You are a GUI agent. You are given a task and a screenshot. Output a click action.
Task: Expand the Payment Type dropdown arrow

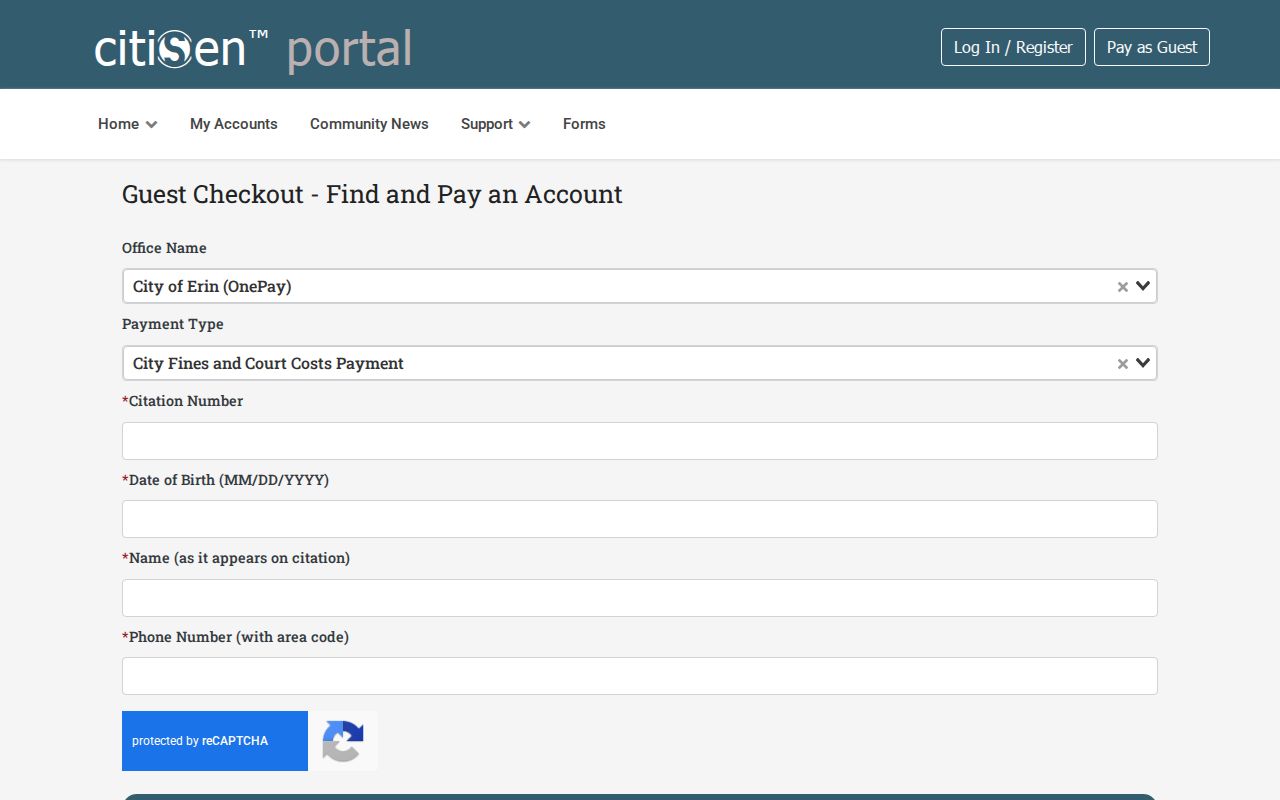click(x=1144, y=363)
